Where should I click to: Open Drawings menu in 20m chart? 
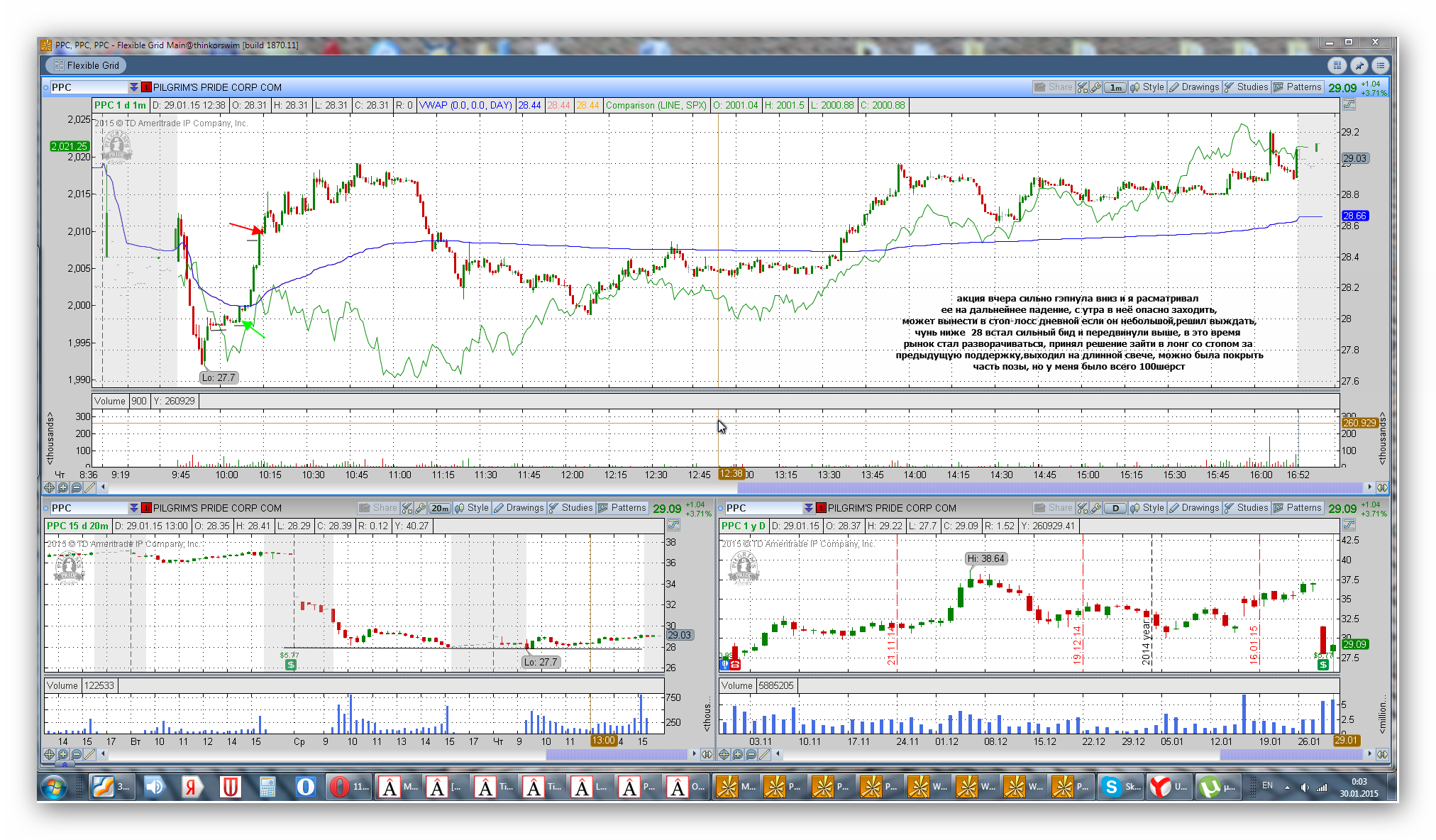(x=519, y=508)
